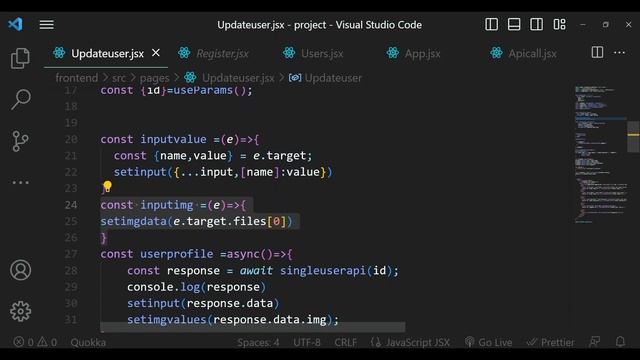Screen dimensions: 640x360
Task: Click the React icon on Users.jsx tab
Action: [289, 53]
